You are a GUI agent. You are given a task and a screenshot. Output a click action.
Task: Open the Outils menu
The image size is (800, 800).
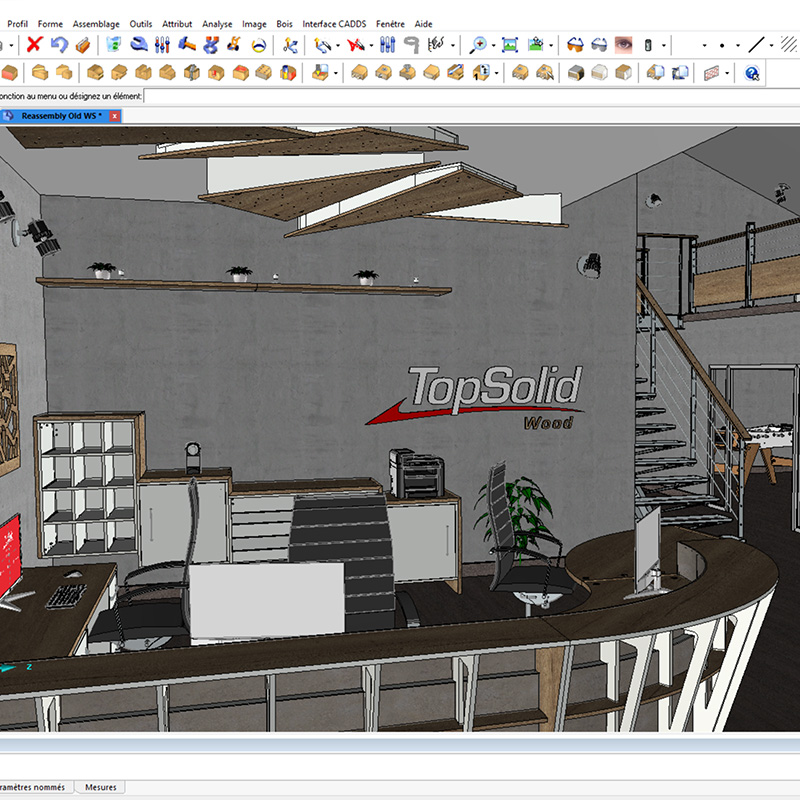coord(141,24)
